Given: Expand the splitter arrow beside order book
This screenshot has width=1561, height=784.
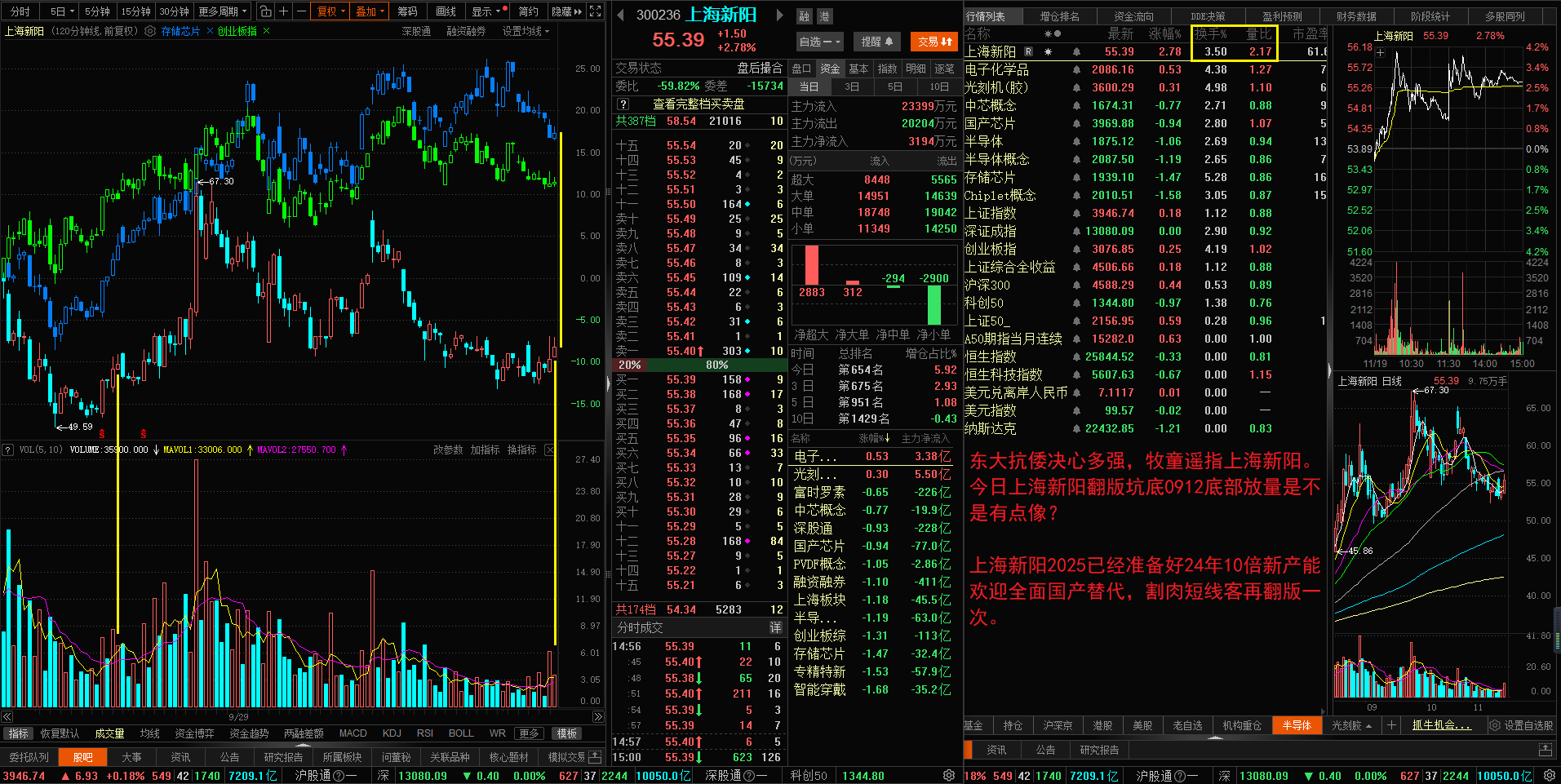Looking at the screenshot, I should pos(608,383).
